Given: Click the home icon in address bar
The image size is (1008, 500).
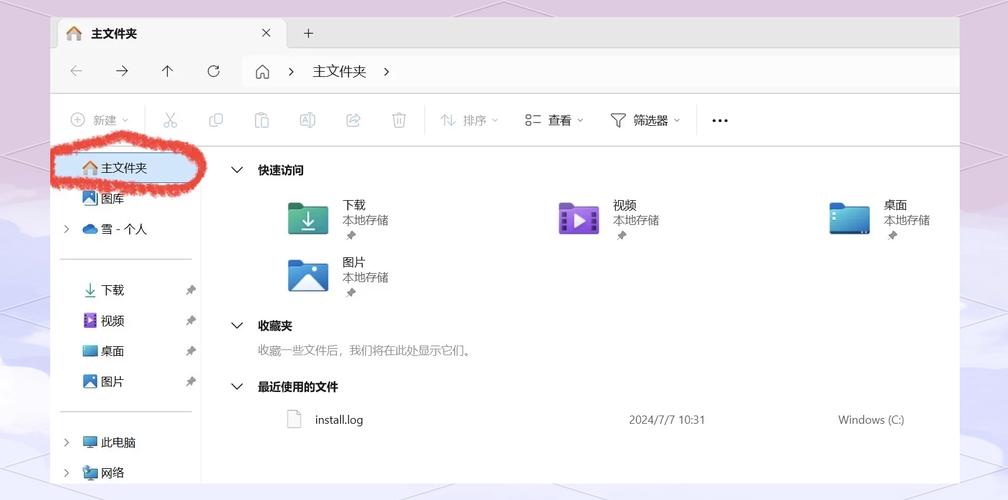Looking at the screenshot, I should tap(262, 72).
